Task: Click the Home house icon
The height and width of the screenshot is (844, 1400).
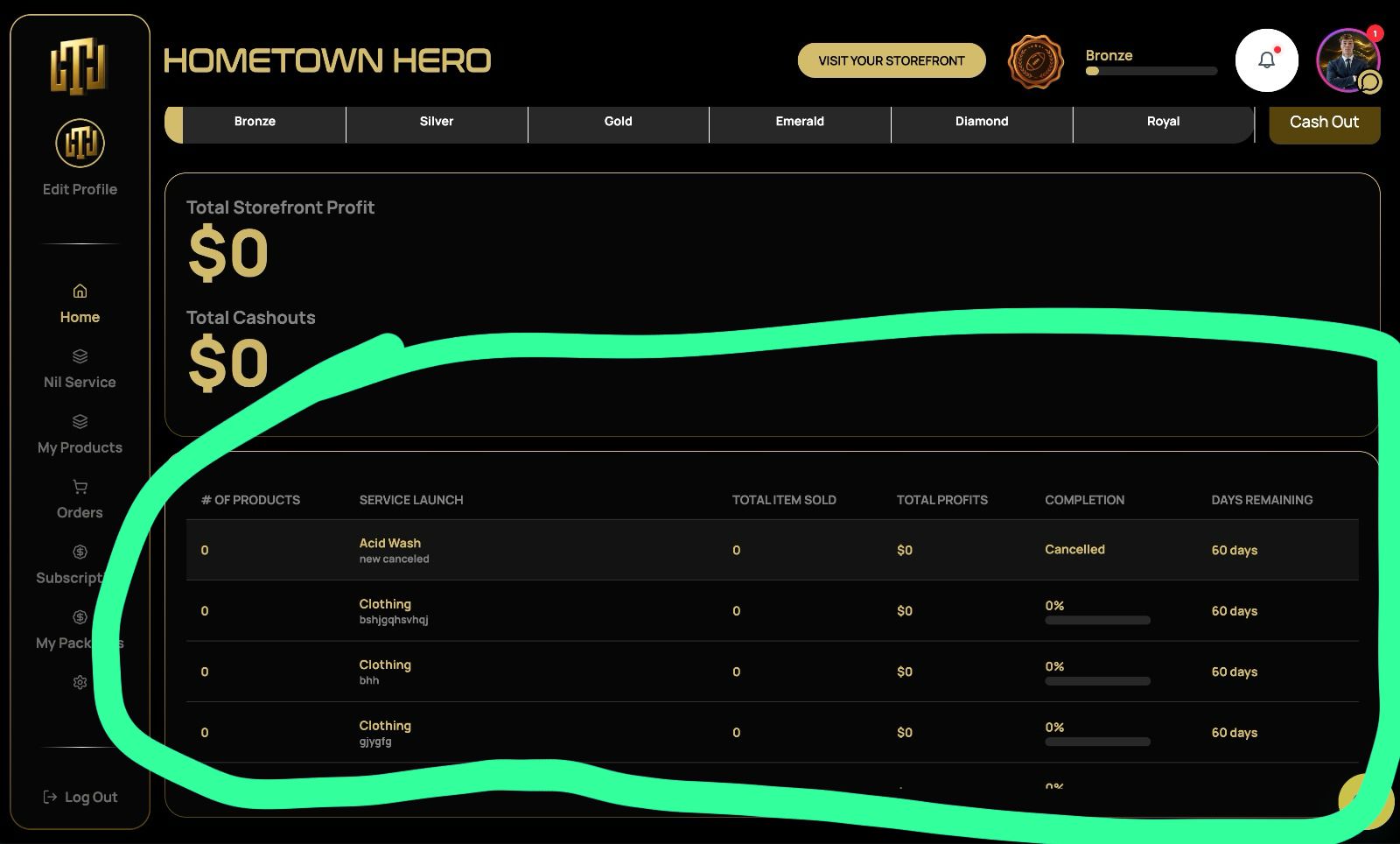Action: coord(80,291)
